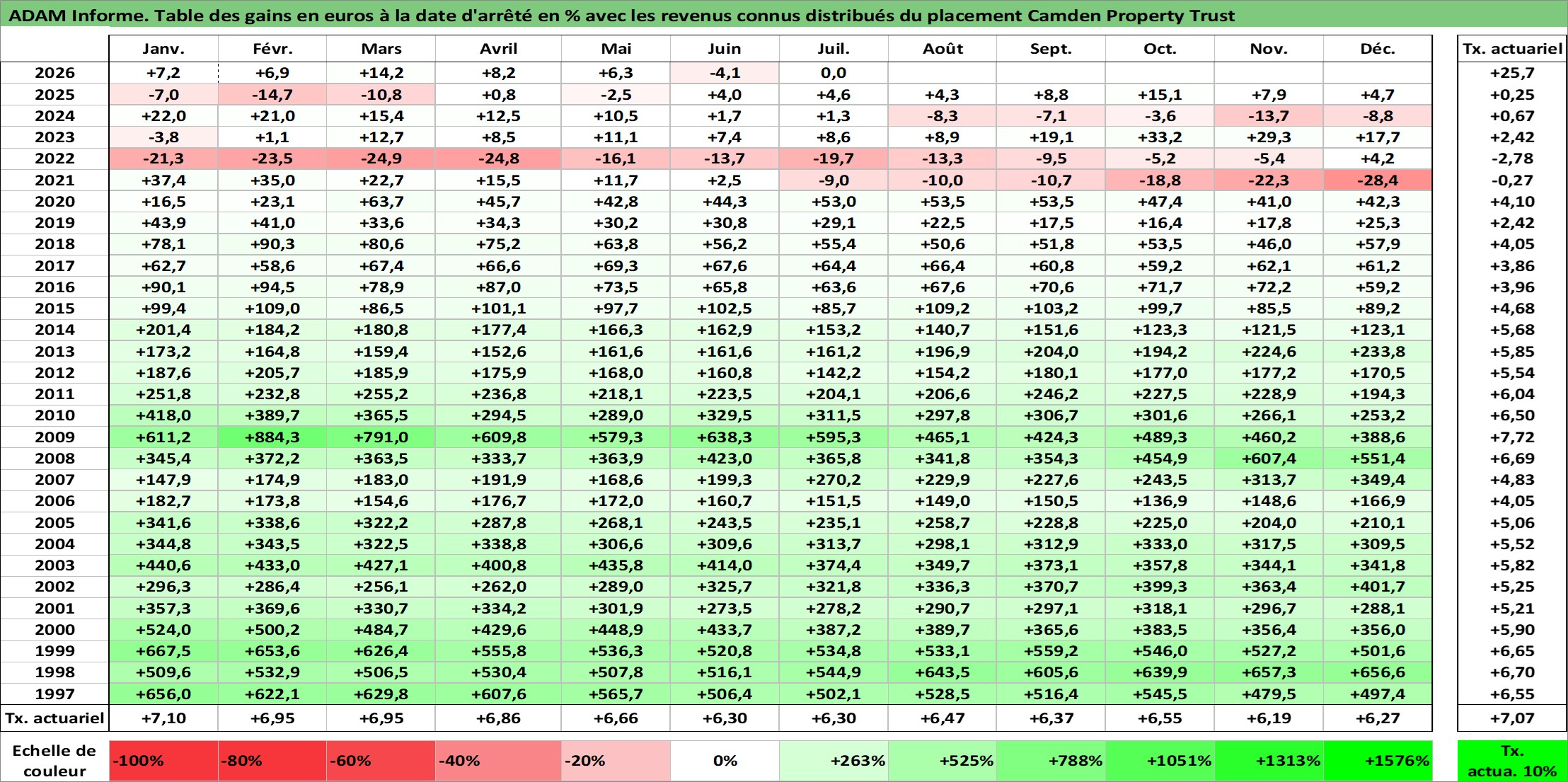This screenshot has width=1568, height=782.
Task: Select the 2026 row label
Action: tap(54, 73)
